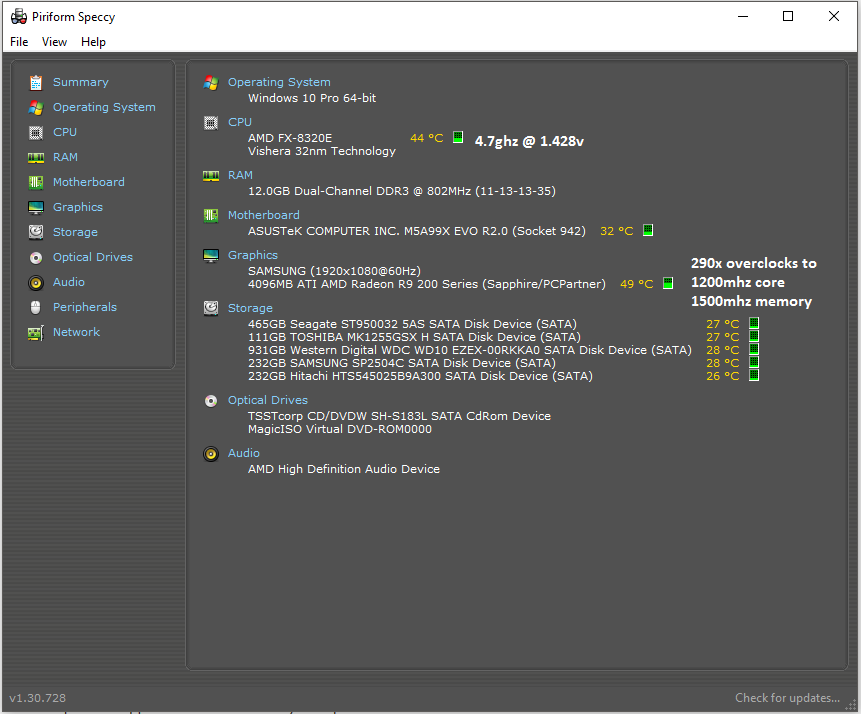Click the Peripherals mouse icon in sidebar
The width and height of the screenshot is (861, 714).
[x=36, y=308]
